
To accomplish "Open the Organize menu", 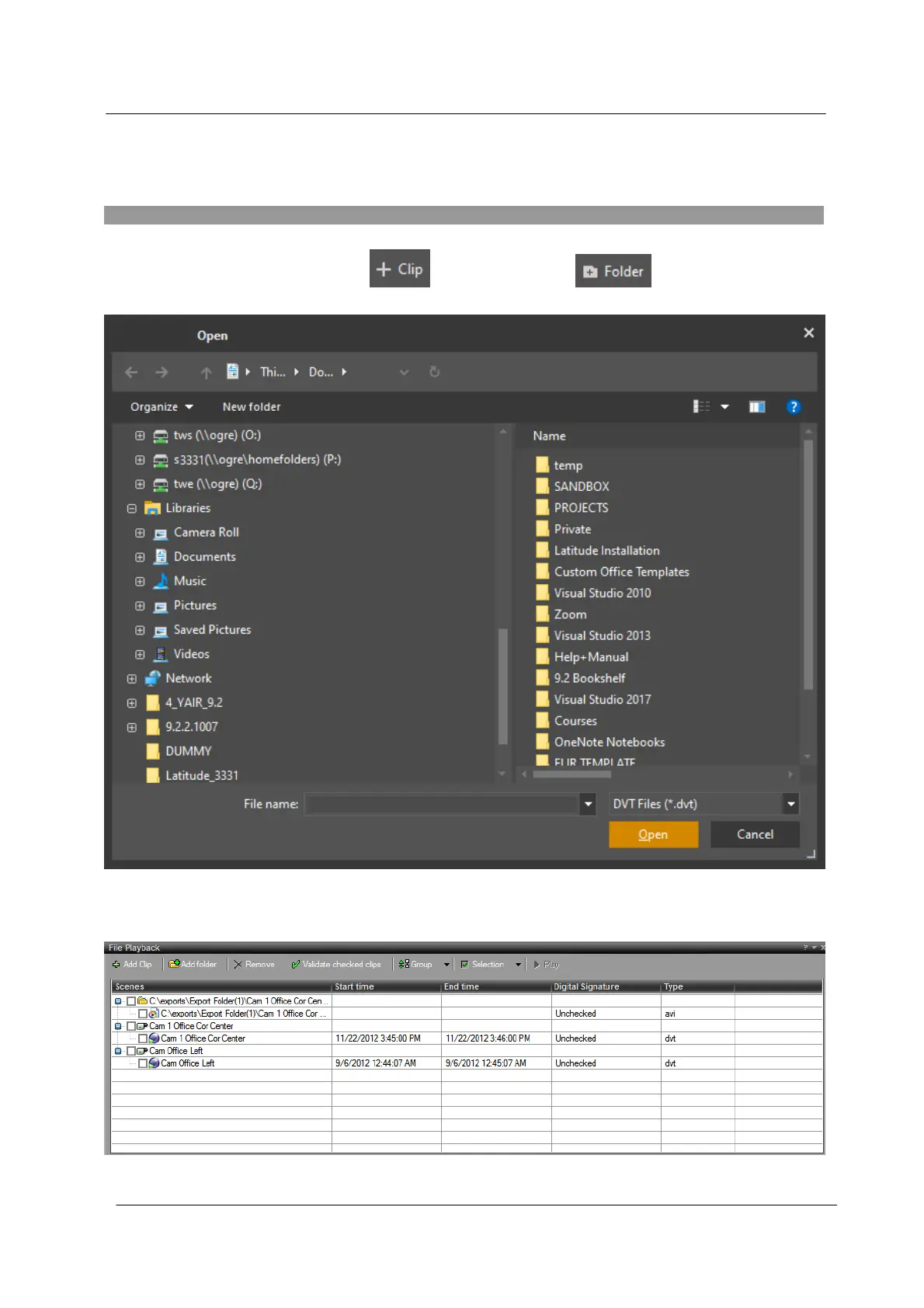I will click(161, 407).
